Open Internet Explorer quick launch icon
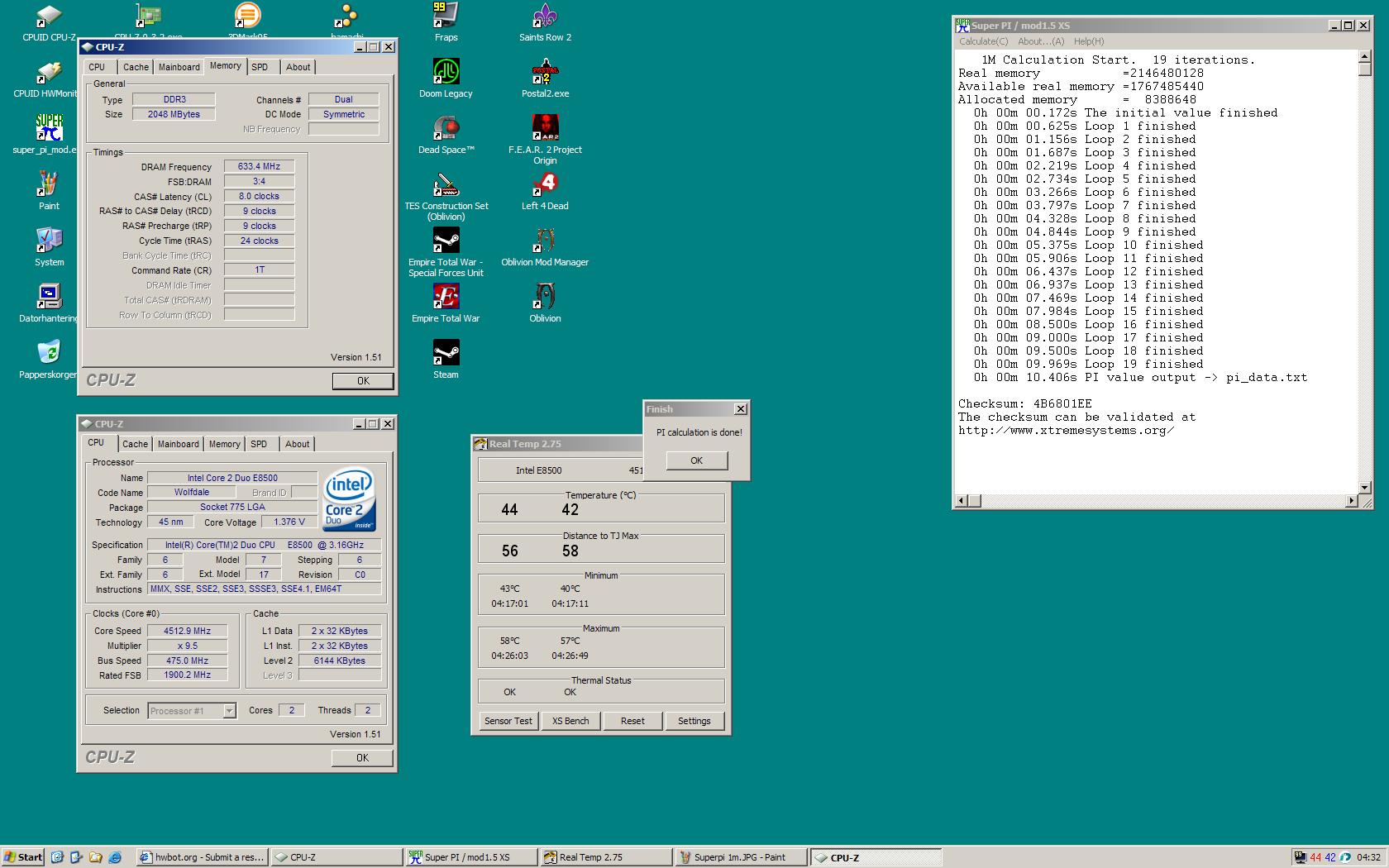 [x=116, y=857]
